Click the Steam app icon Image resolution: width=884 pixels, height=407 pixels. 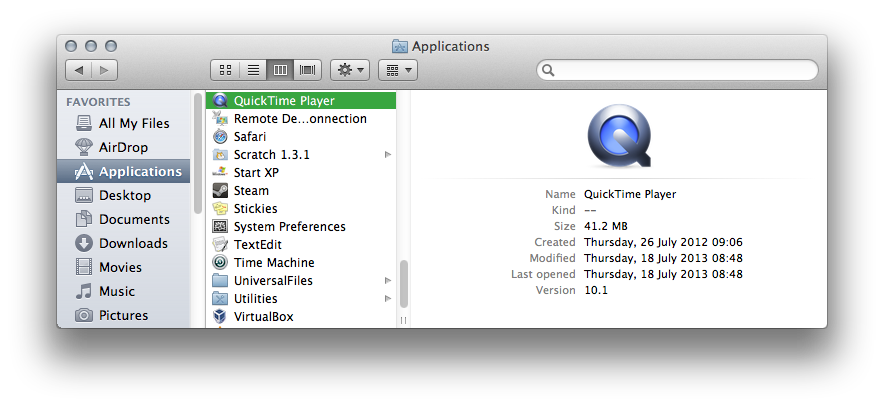click(x=220, y=191)
